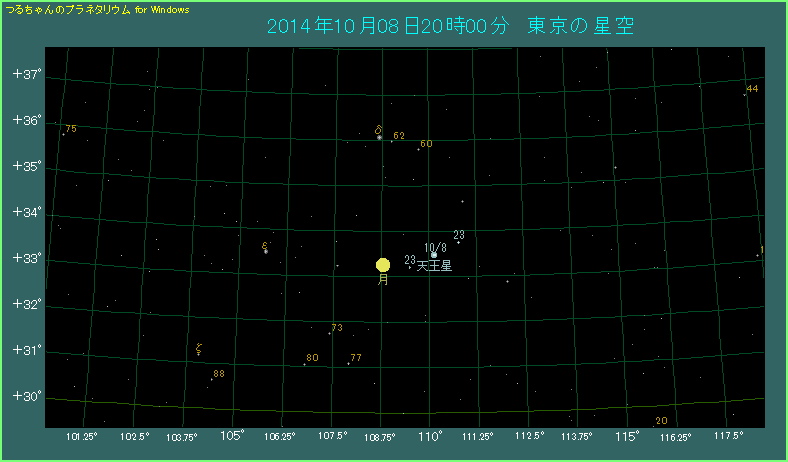Select the star labeled 75

pyautogui.click(x=61, y=134)
